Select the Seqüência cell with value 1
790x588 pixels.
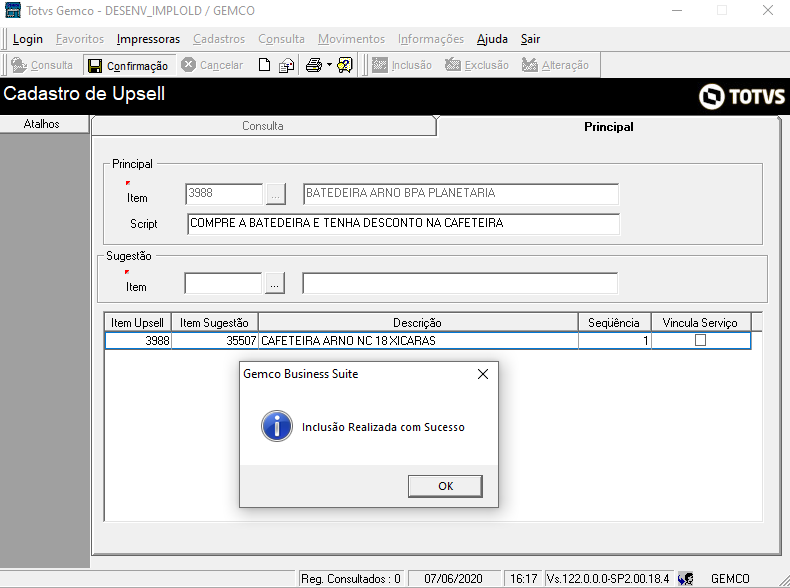615,341
